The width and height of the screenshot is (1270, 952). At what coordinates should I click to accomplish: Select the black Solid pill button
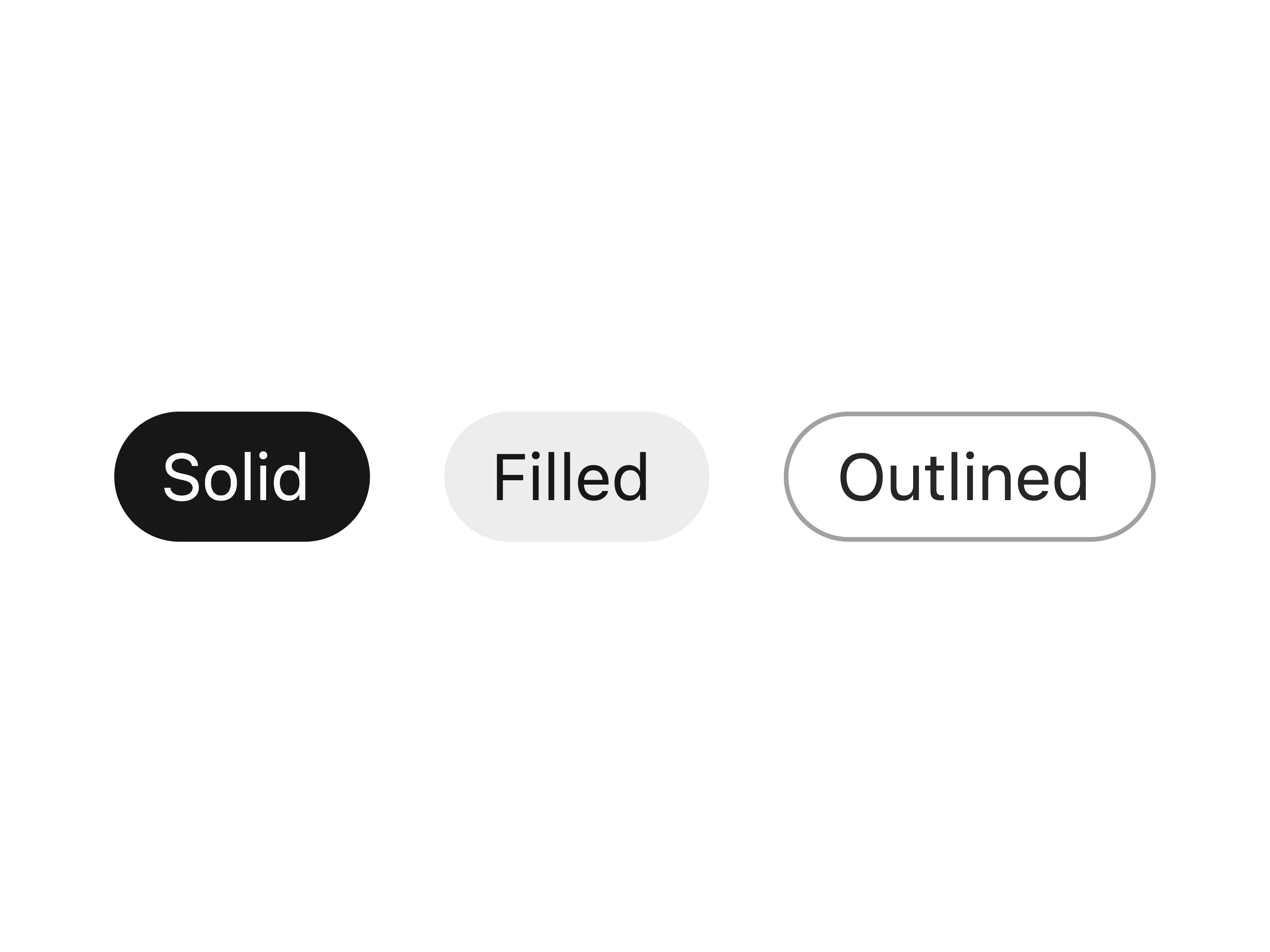coord(242,476)
